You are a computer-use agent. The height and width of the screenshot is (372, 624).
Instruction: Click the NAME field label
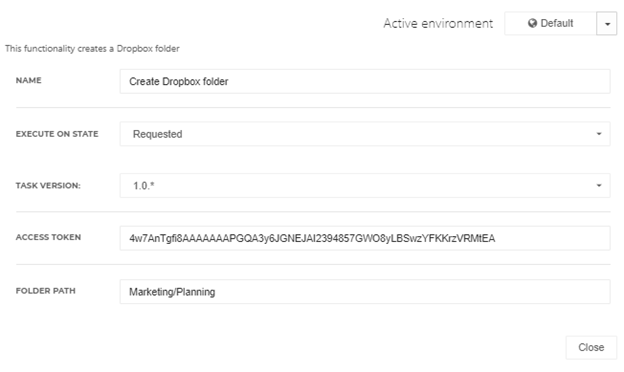[29, 80]
